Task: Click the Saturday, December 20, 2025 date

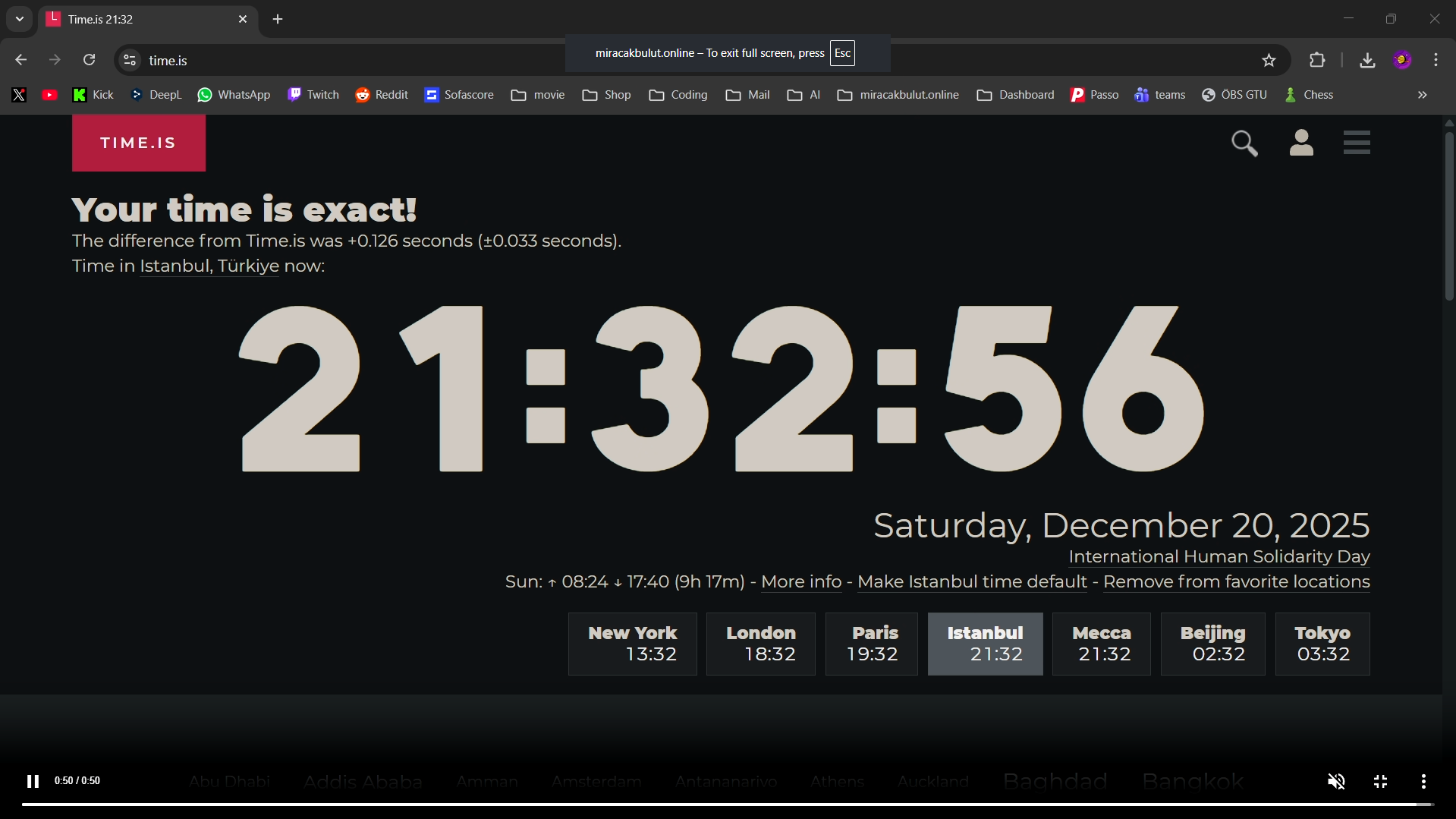Action: point(1121,525)
